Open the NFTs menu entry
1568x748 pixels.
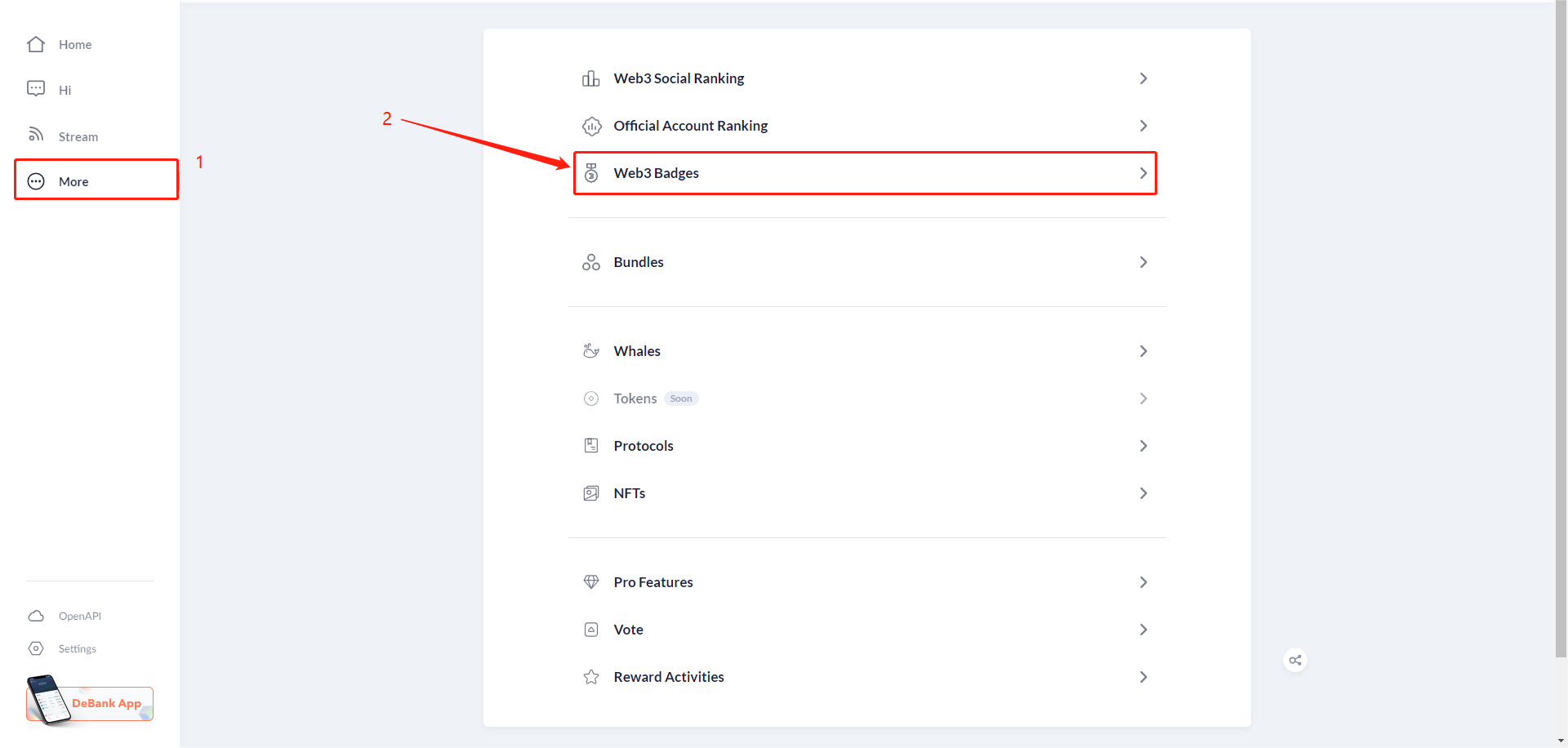(630, 493)
